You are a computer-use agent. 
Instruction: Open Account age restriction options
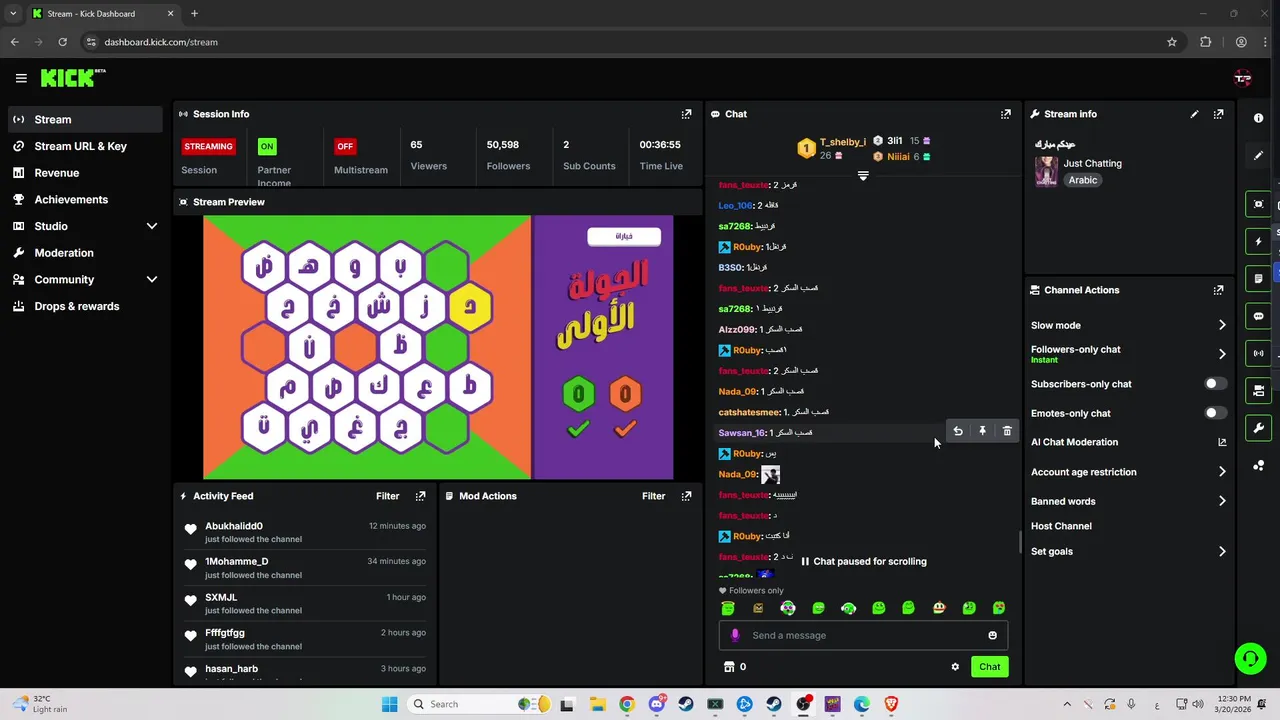point(1128,472)
